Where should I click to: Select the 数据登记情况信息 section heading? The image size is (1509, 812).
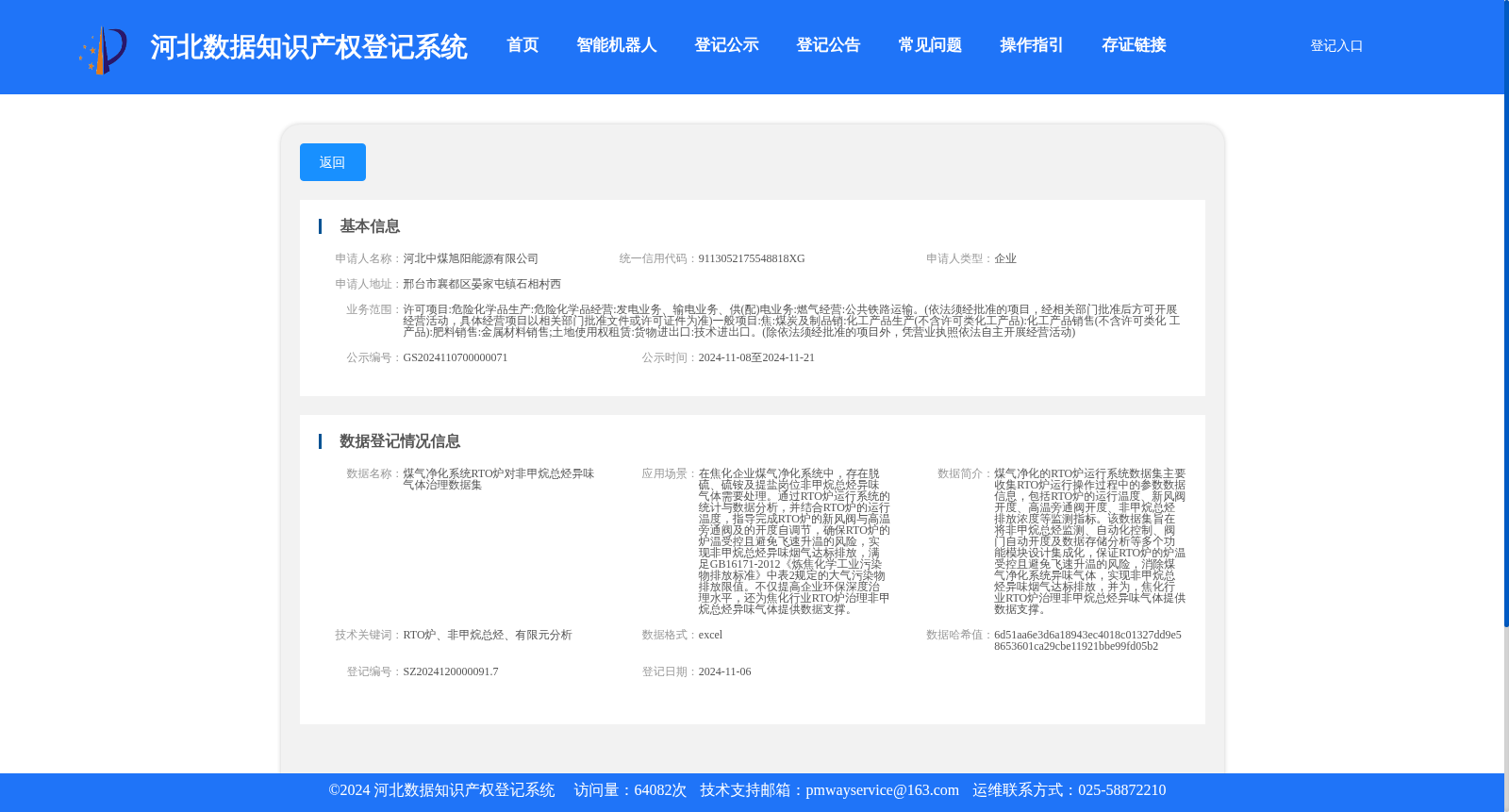pyautogui.click(x=400, y=441)
